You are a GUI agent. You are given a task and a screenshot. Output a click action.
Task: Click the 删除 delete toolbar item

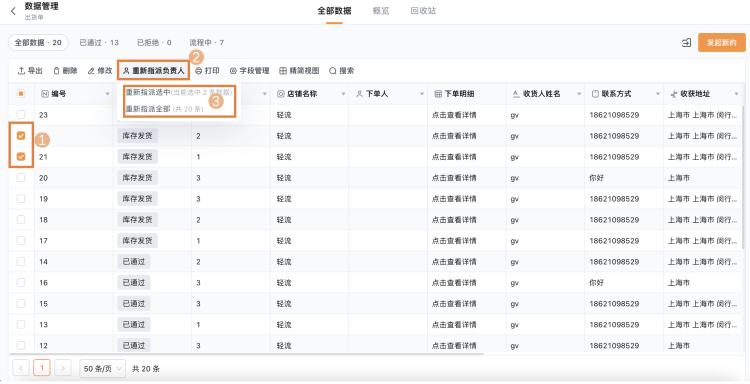click(x=65, y=71)
